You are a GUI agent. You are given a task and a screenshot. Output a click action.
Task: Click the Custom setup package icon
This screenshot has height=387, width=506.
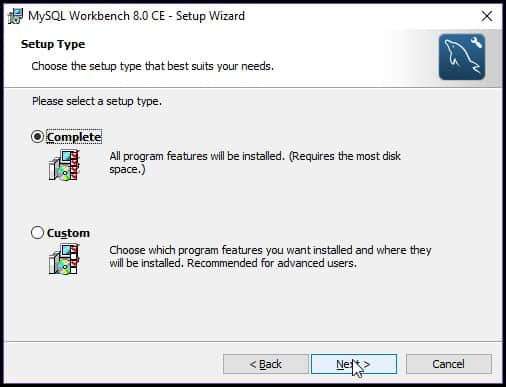point(64,259)
